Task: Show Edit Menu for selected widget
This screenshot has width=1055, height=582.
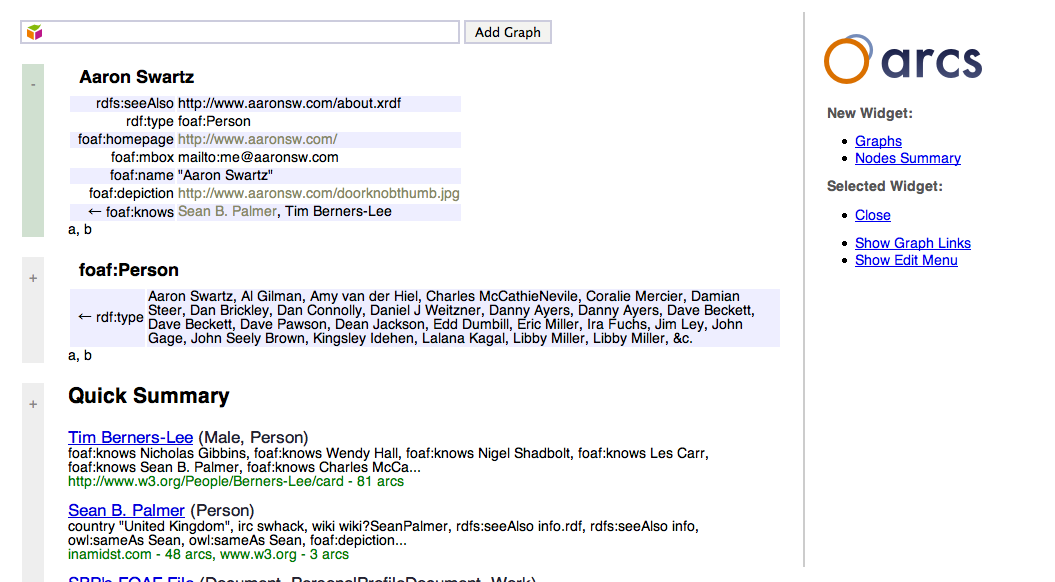Action: (x=906, y=260)
